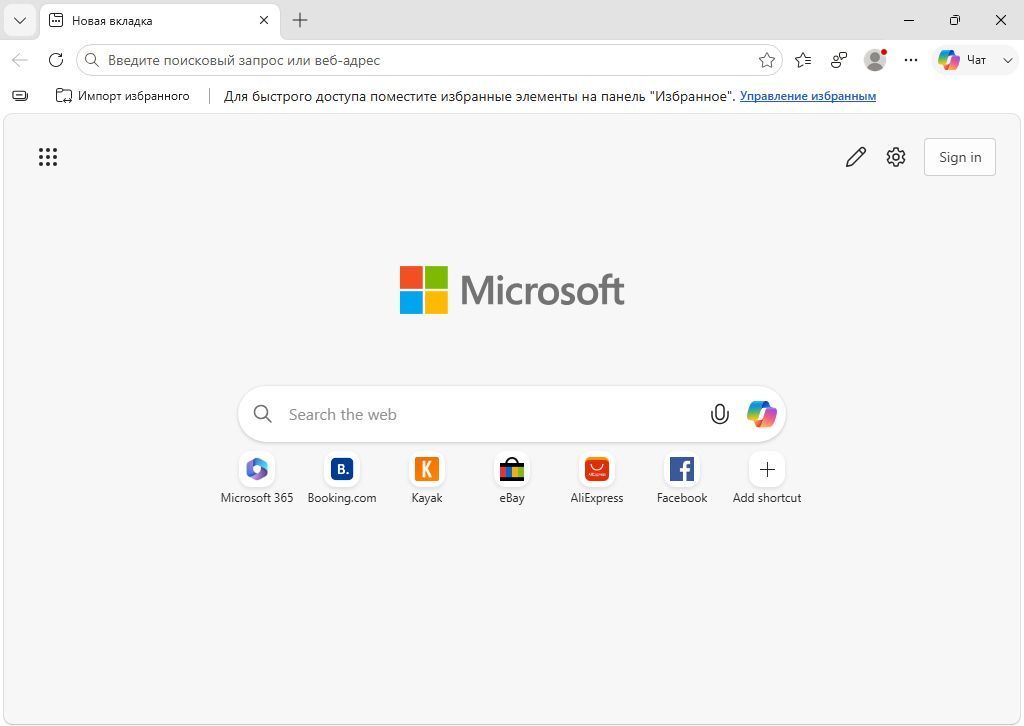1024x726 pixels.
Task: Restore down the browser window
Action: point(955,20)
